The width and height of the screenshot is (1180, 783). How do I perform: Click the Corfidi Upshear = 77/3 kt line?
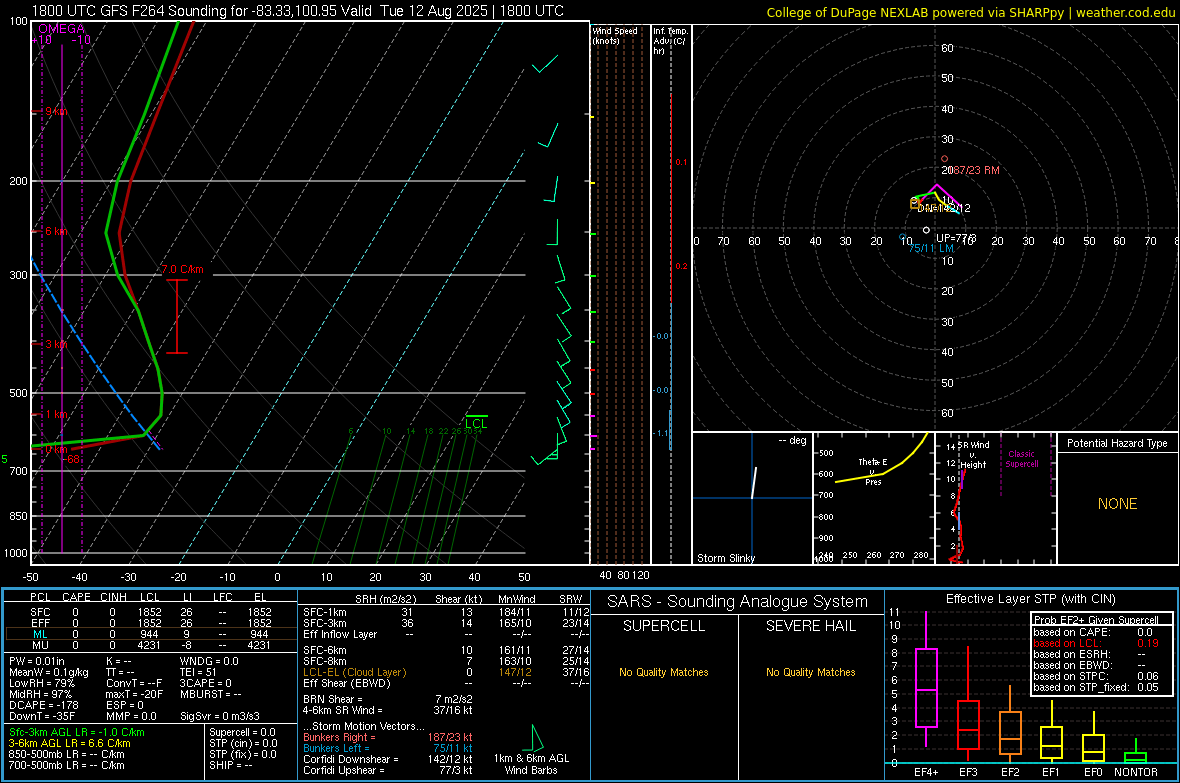tap(388, 770)
